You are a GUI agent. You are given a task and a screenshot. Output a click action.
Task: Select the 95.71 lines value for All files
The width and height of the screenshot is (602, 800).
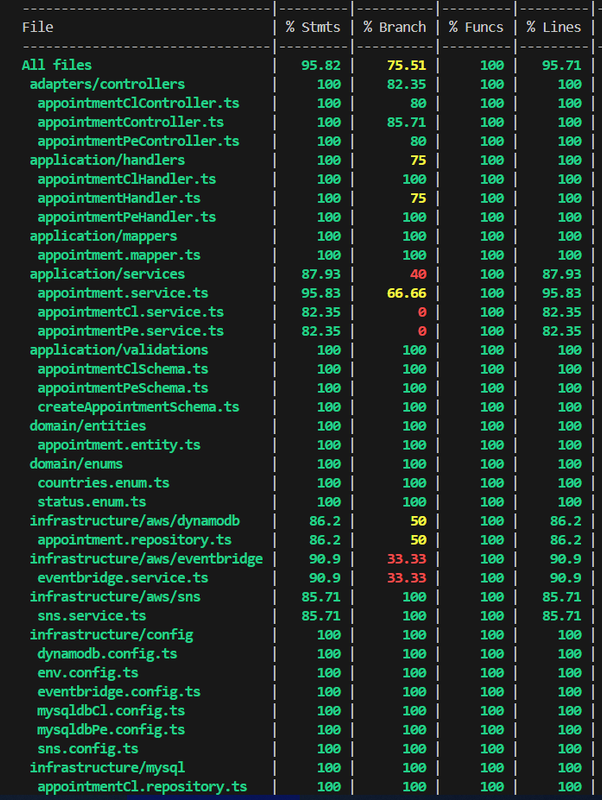562,65
